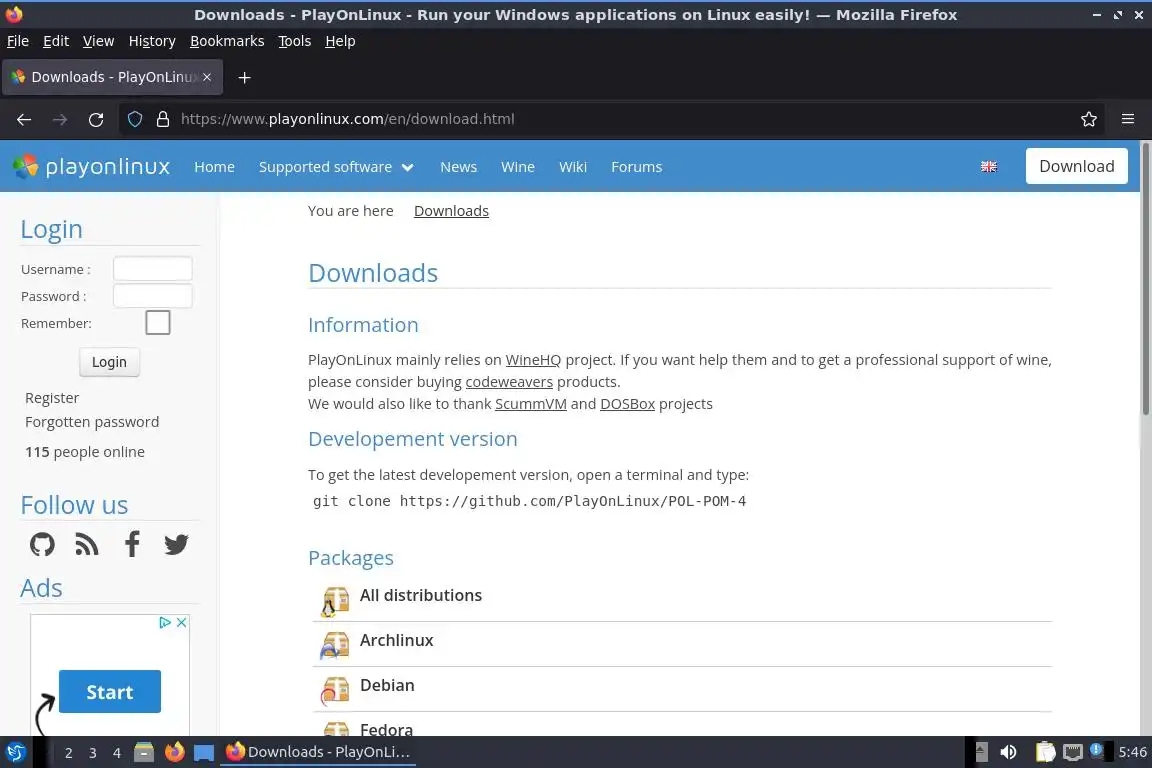
Task: Open the All distributions package row
Action: (x=683, y=599)
